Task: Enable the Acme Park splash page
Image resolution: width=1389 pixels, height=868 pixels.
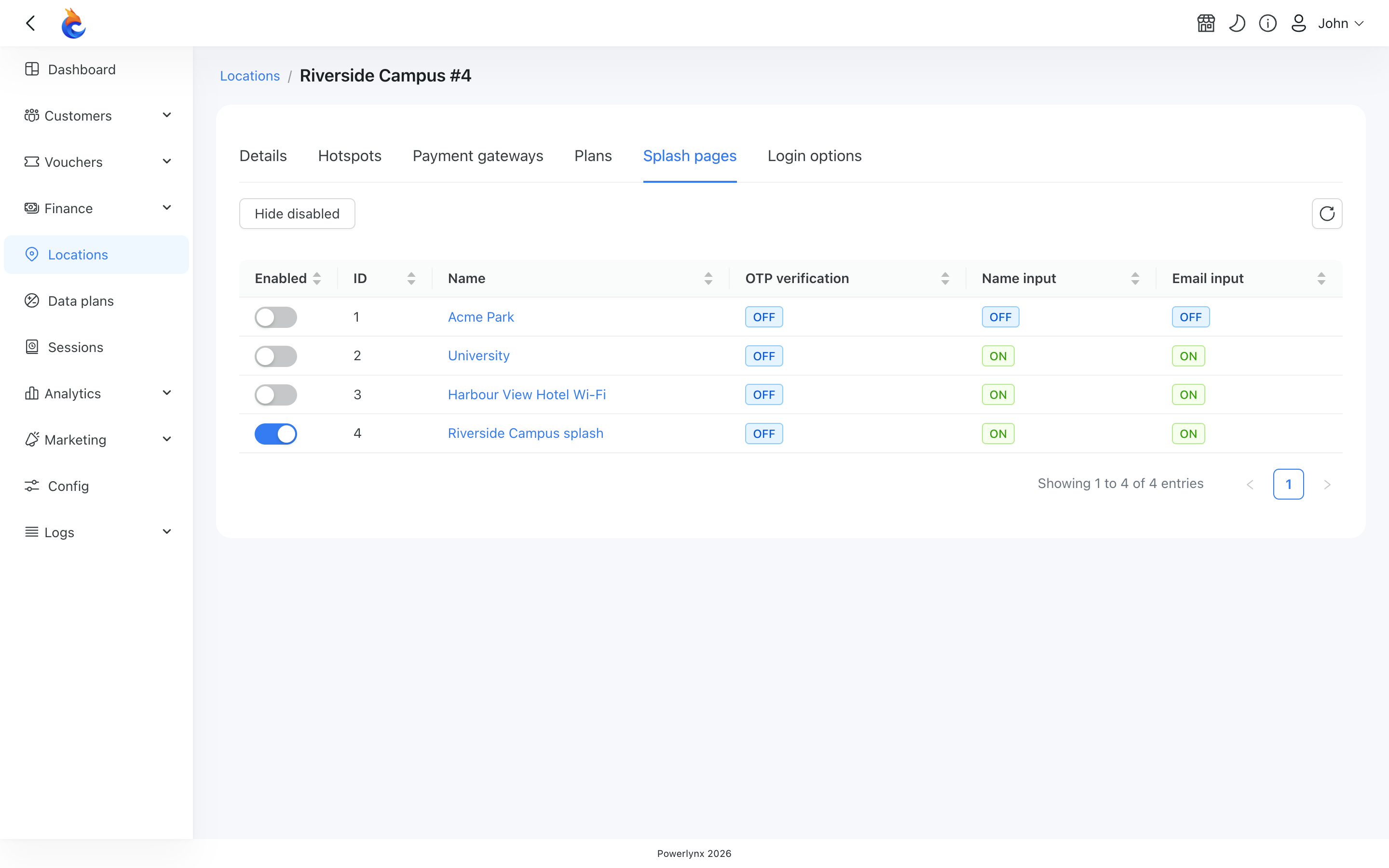Action: [x=275, y=317]
